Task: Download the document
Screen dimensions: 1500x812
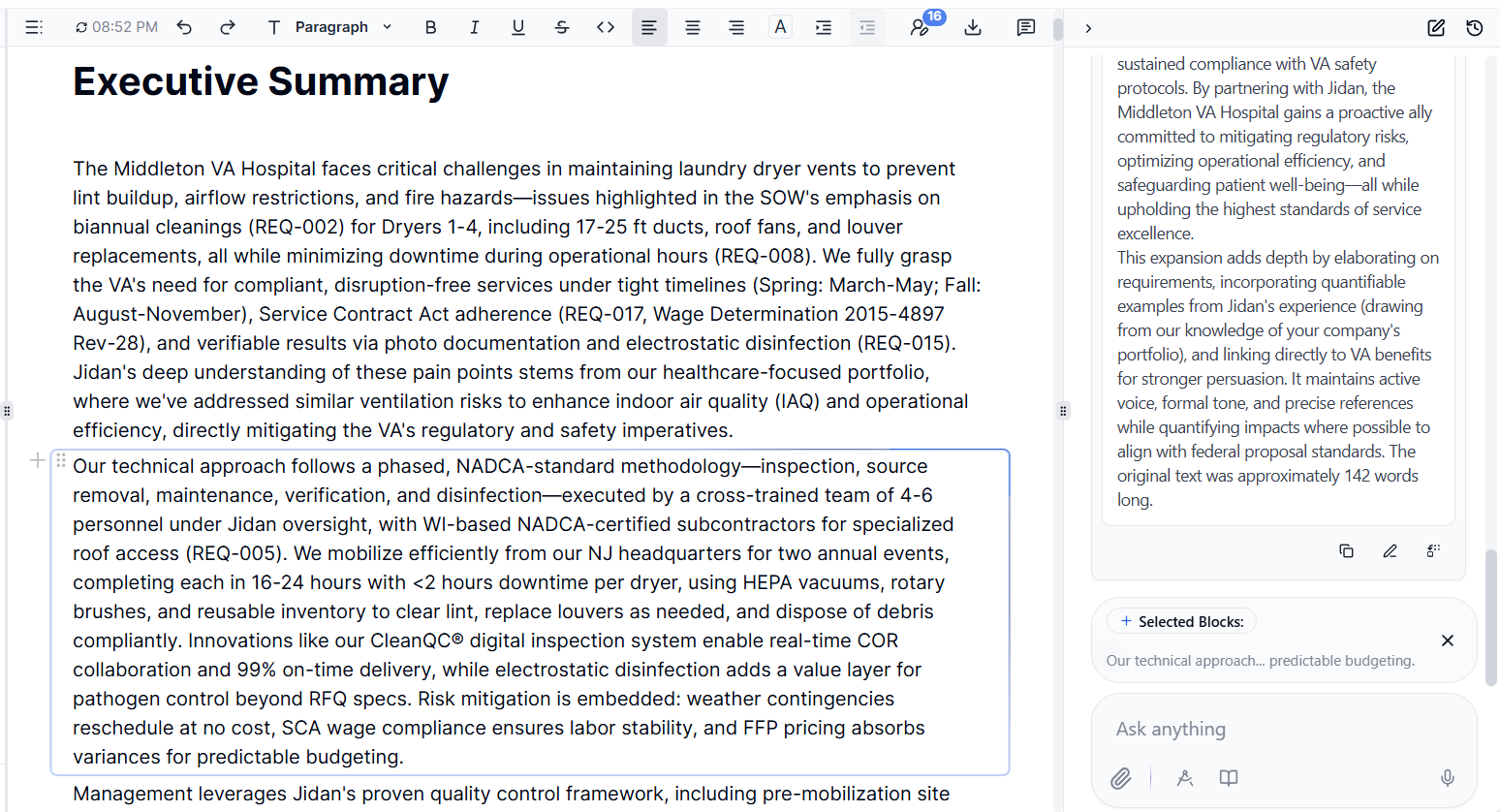Action: coord(973,27)
